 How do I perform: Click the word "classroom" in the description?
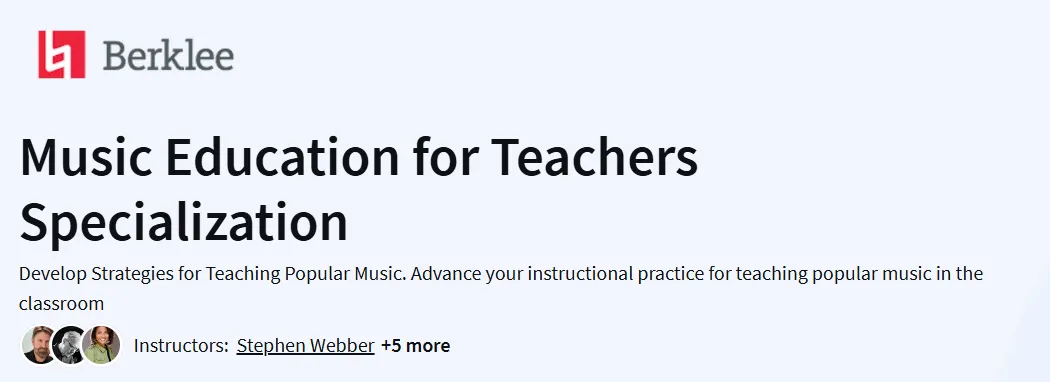[62, 304]
